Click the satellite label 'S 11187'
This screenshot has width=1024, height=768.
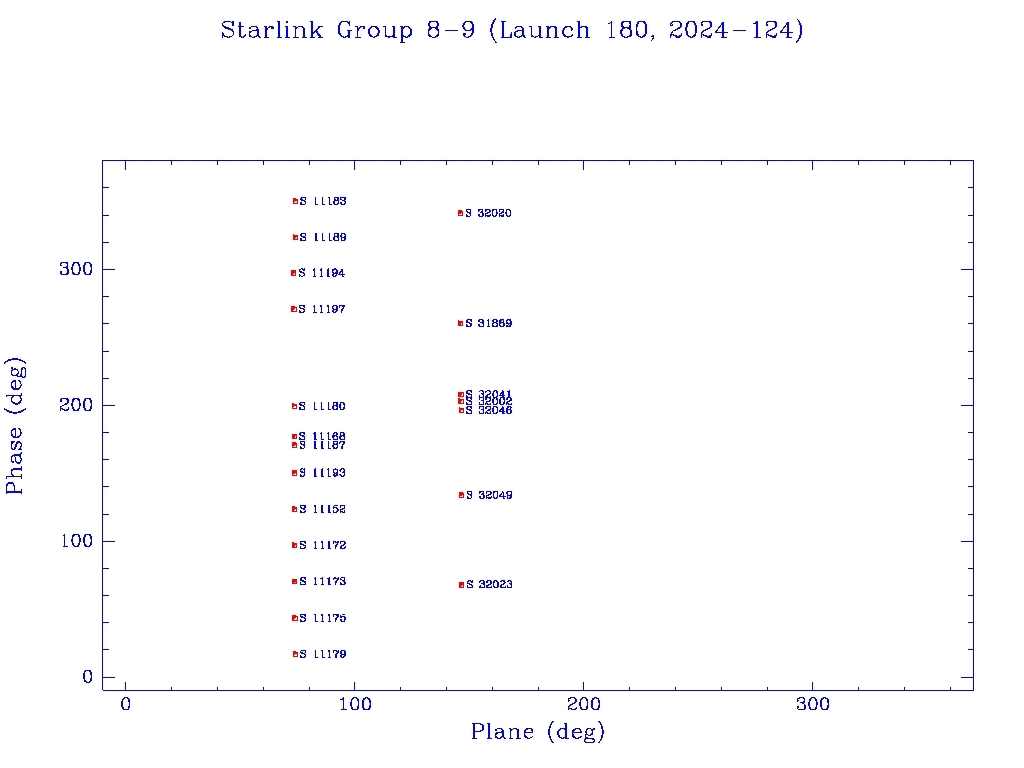(x=322, y=445)
